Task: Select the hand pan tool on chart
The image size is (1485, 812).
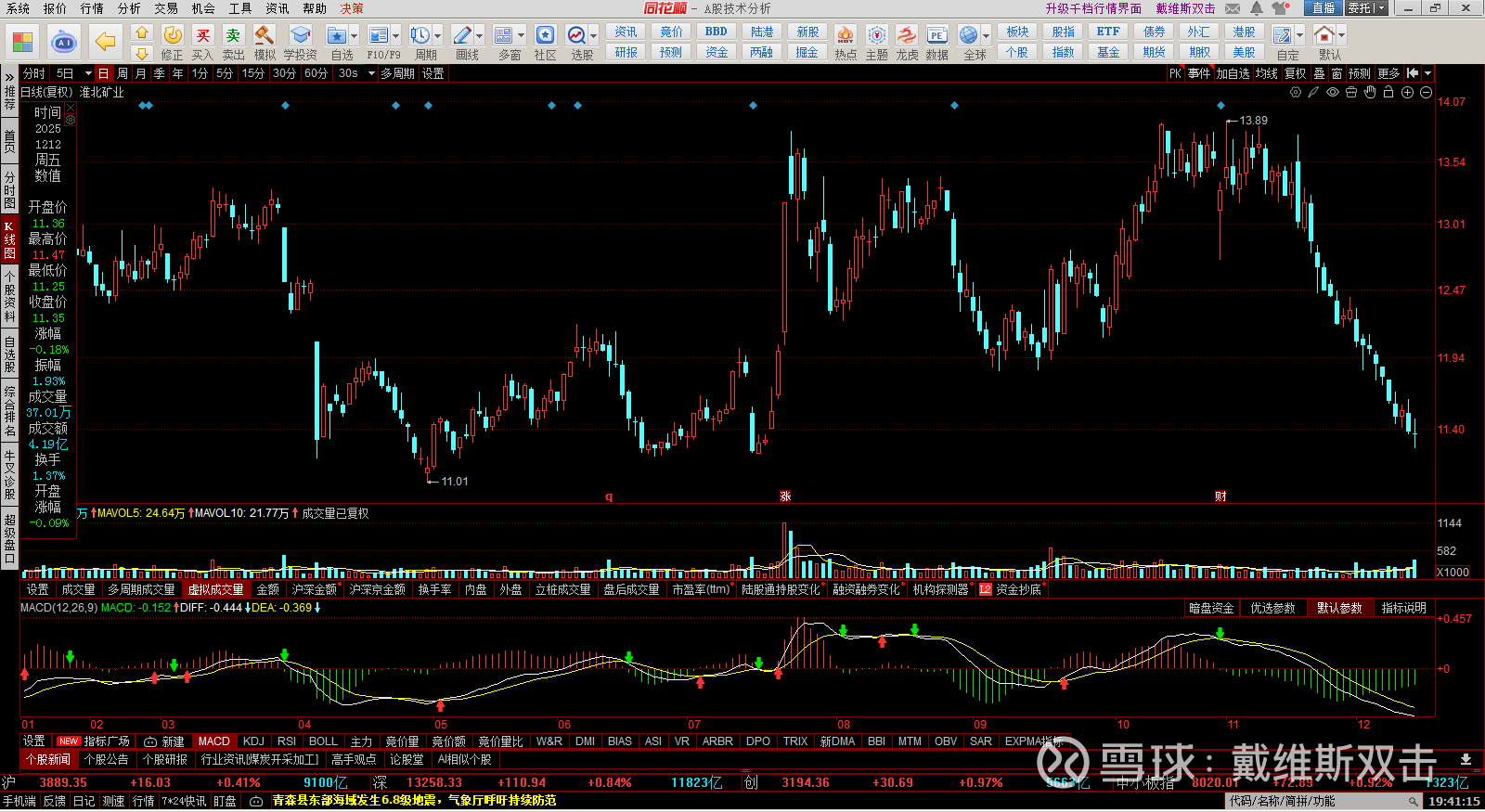Action: [1370, 92]
